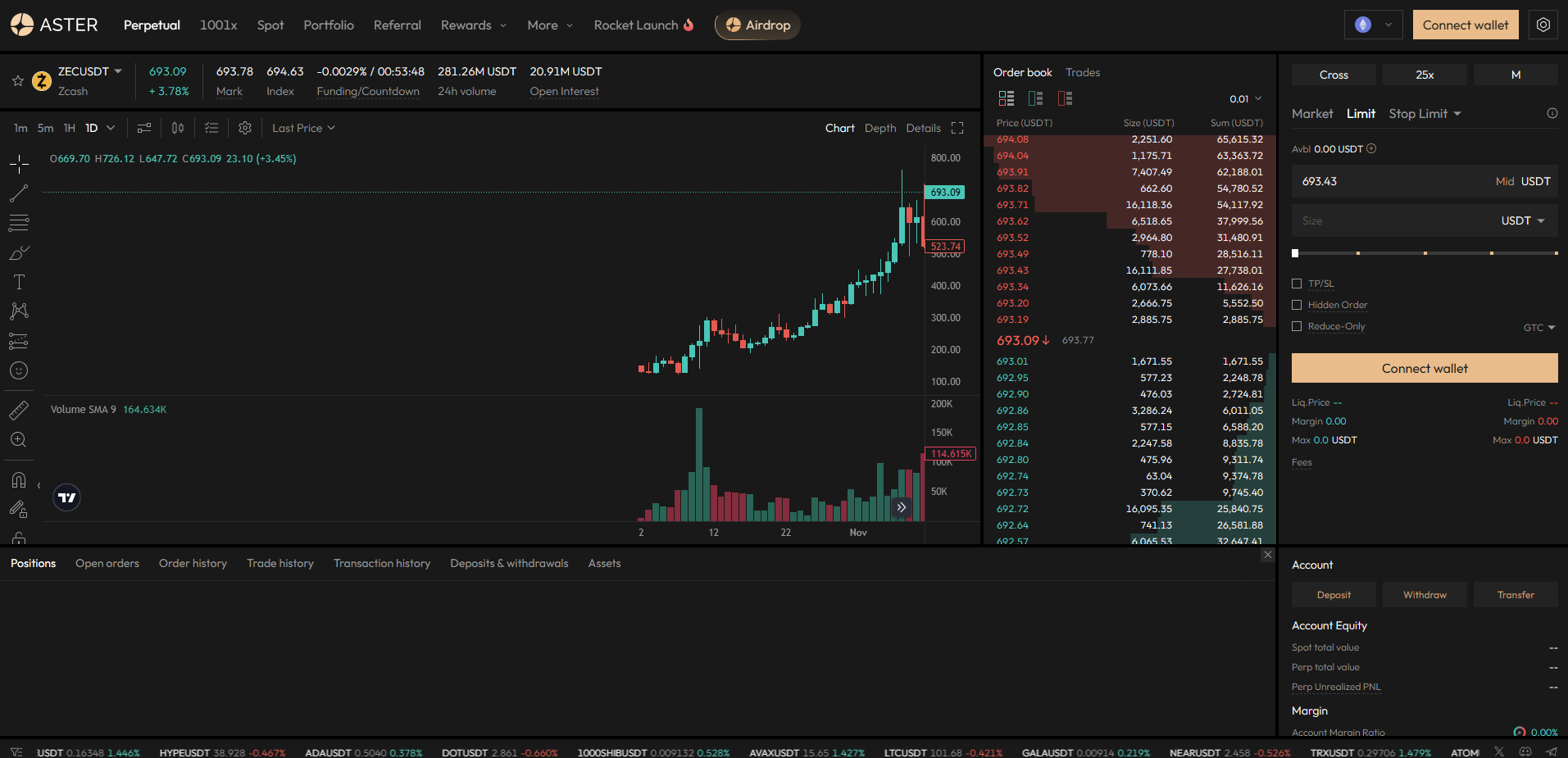
Task: Star ZECUSDT as a favorite pair
Action: pyautogui.click(x=17, y=81)
